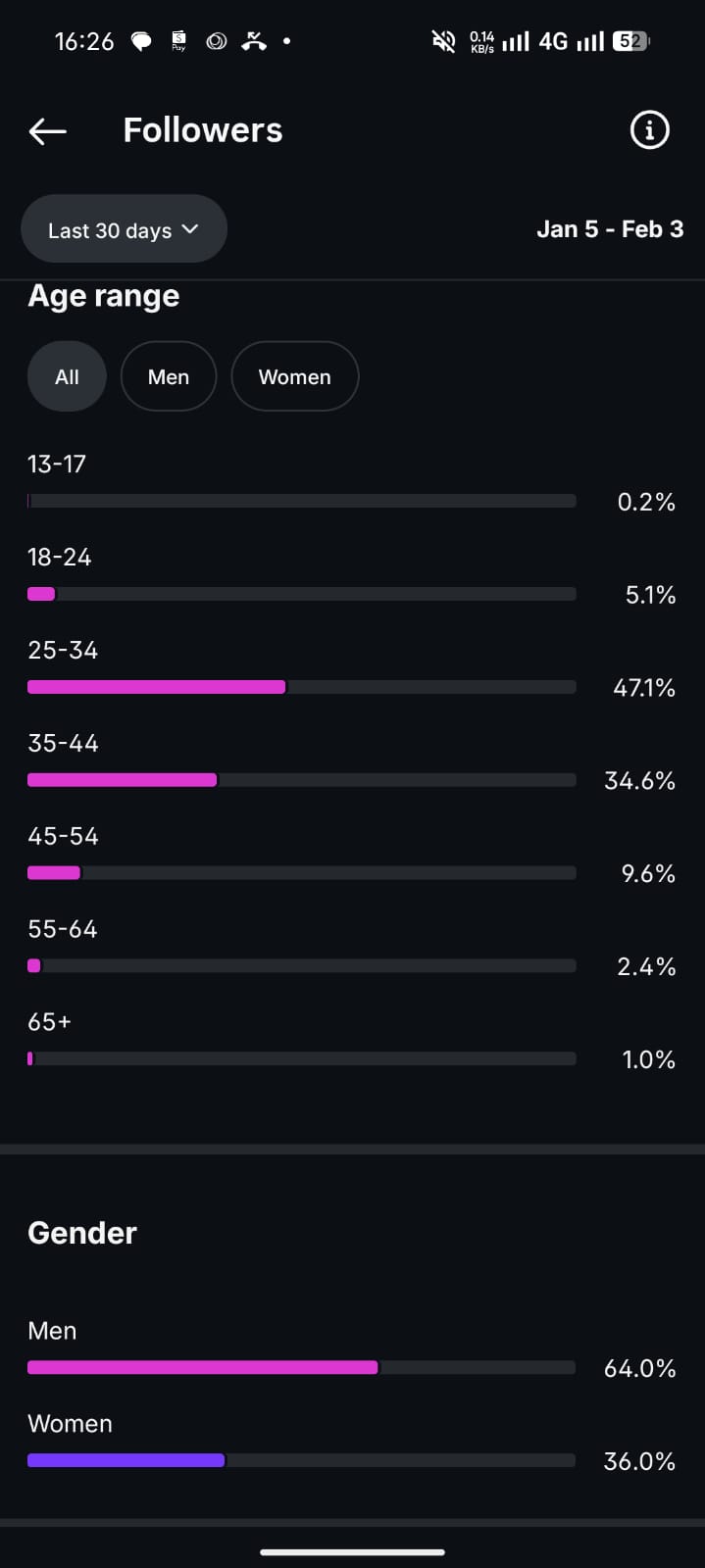This screenshot has height=1568, width=705.
Task: Tap the purple Women gender bar
Action: click(x=126, y=1460)
